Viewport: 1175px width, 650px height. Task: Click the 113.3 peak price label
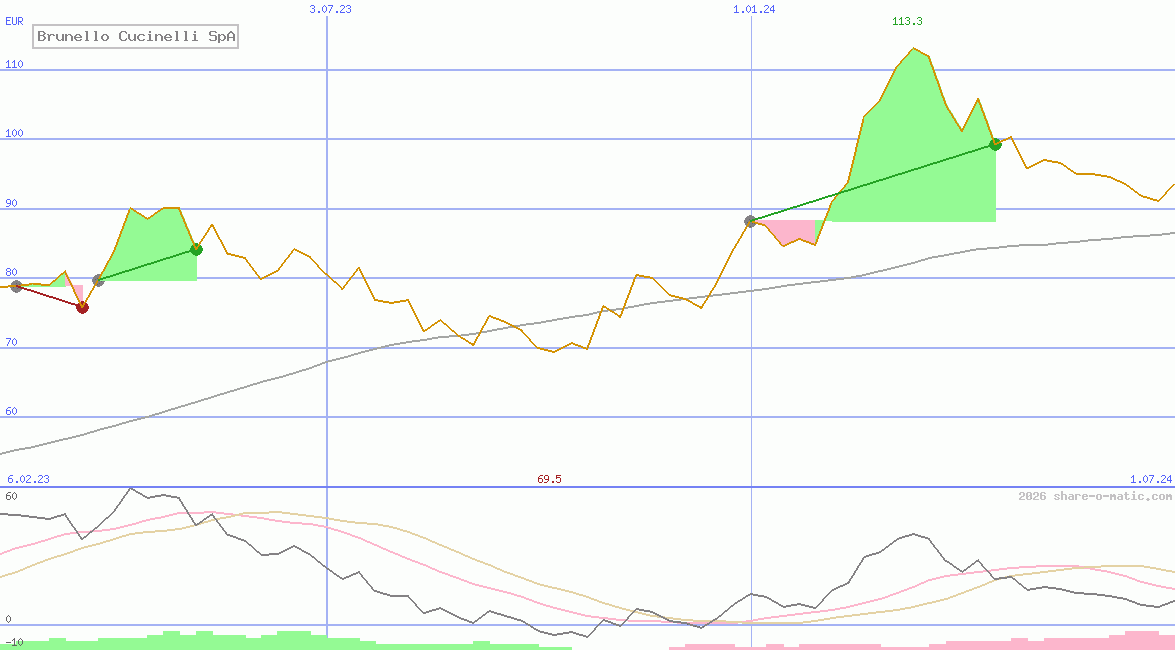(907, 22)
